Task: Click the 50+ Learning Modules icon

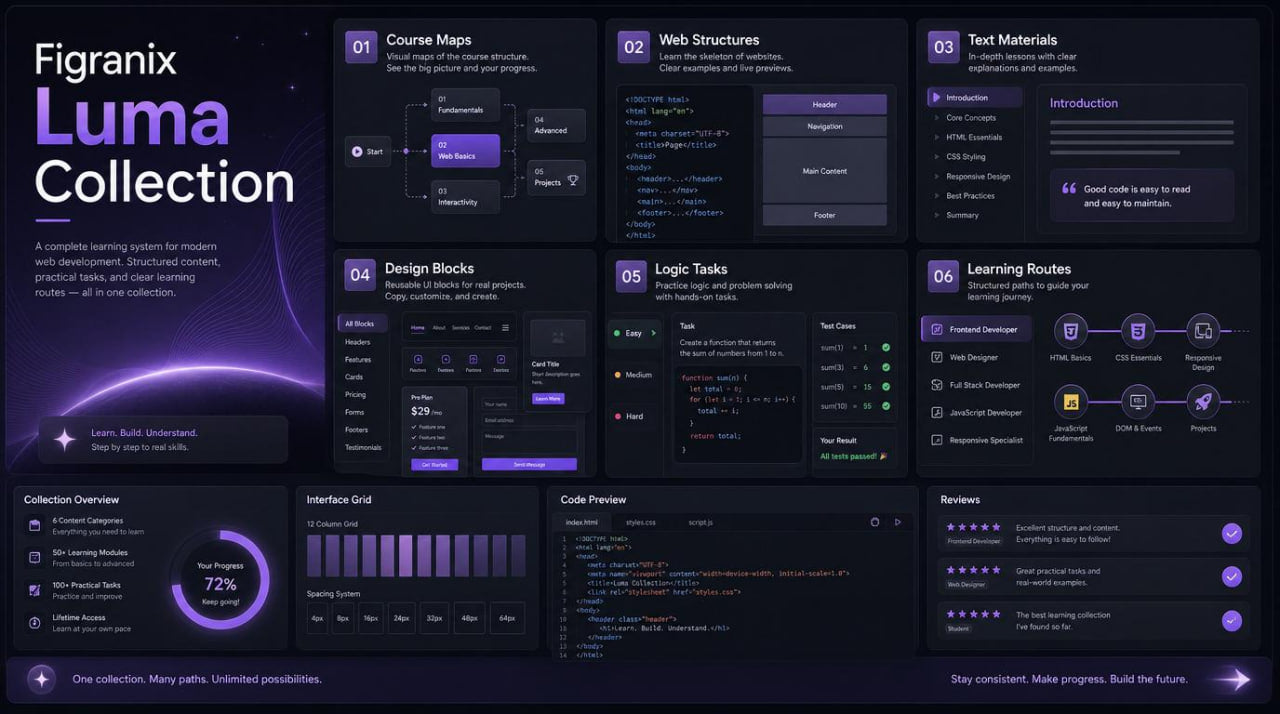Action: (34, 557)
